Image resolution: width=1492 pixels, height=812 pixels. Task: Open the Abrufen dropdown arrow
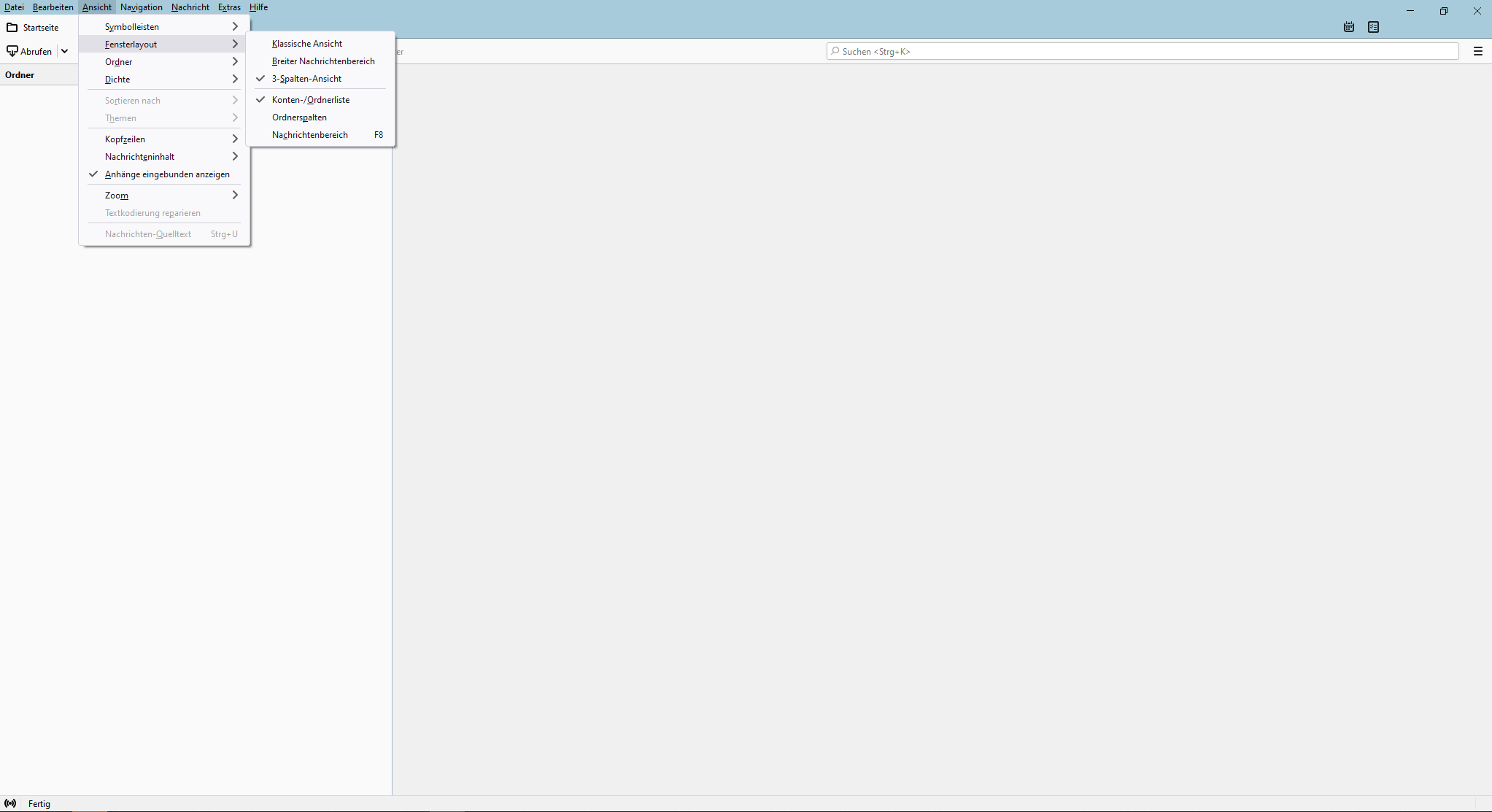(x=65, y=51)
